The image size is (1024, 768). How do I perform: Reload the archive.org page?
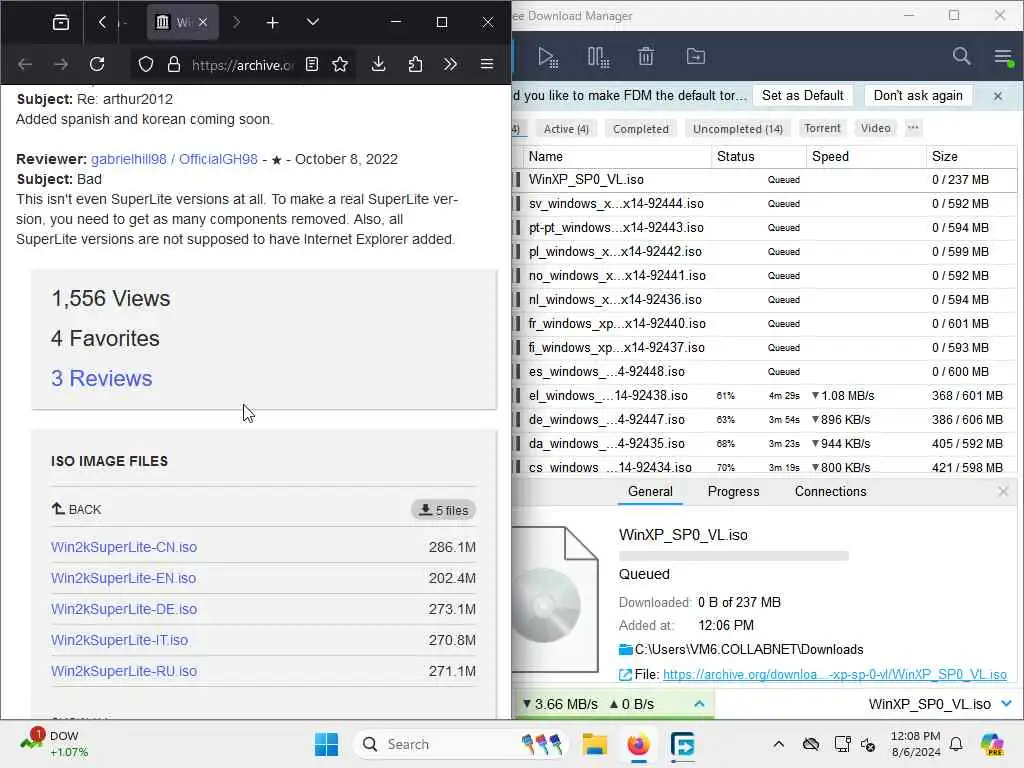[97, 64]
